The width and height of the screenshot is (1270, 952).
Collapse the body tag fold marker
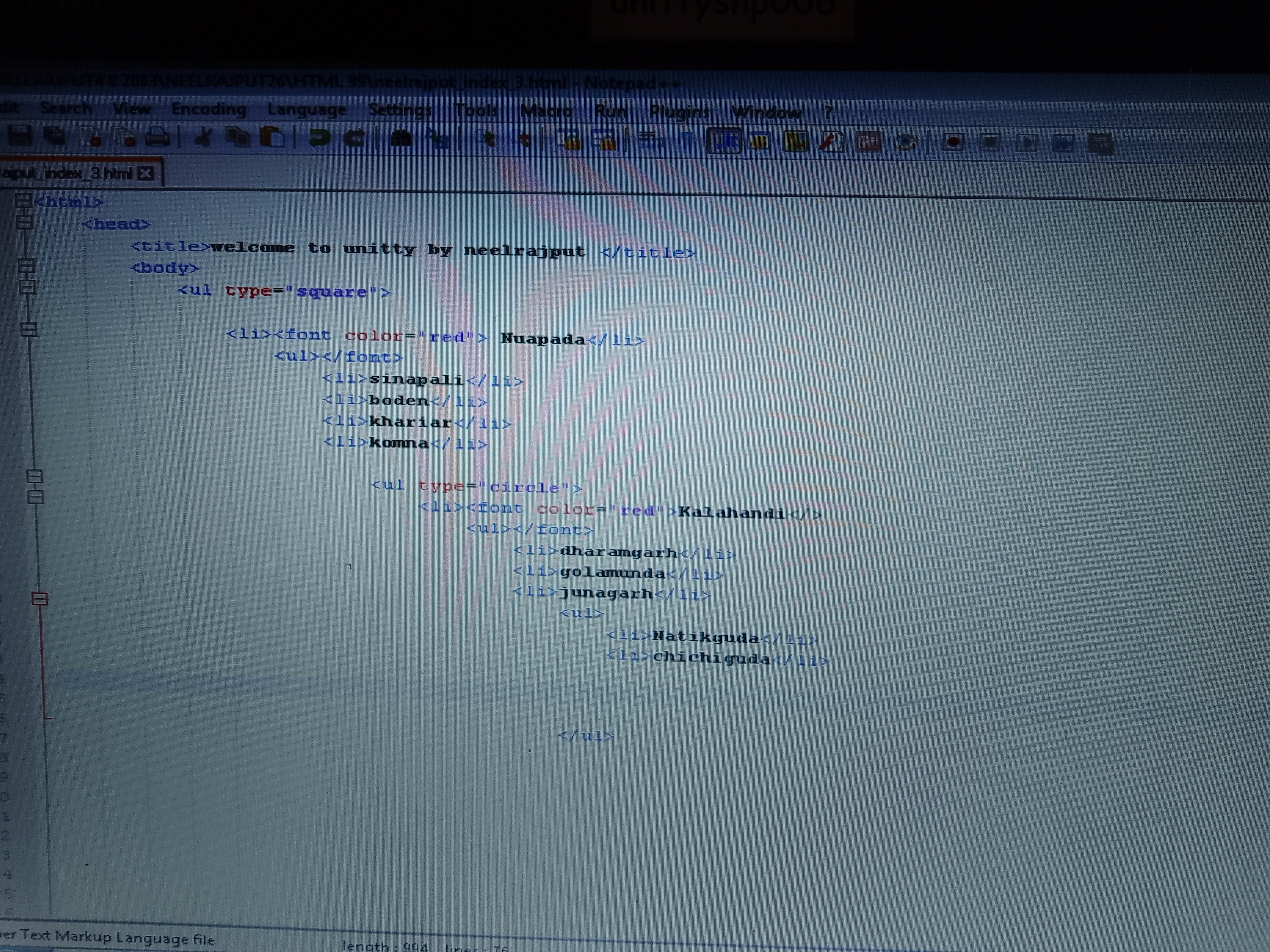27,265
